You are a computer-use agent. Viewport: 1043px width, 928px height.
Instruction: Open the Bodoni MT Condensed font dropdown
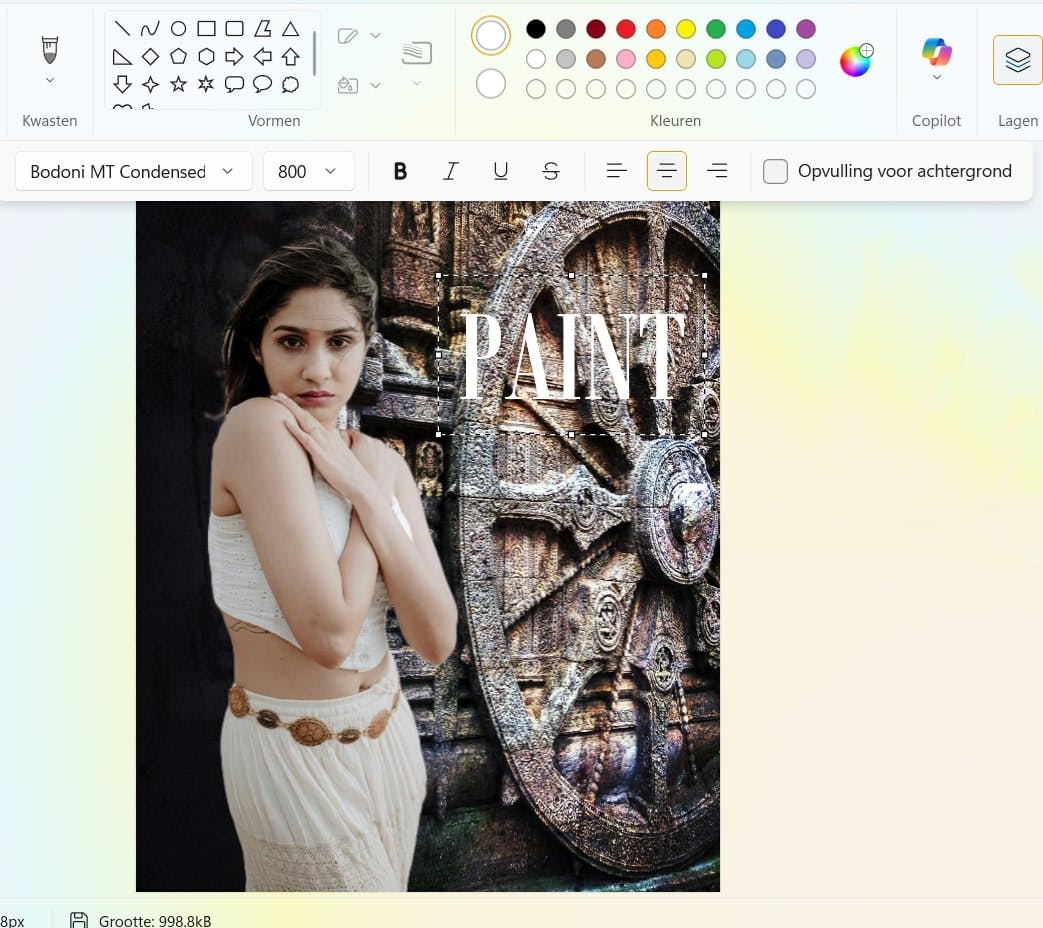(134, 171)
